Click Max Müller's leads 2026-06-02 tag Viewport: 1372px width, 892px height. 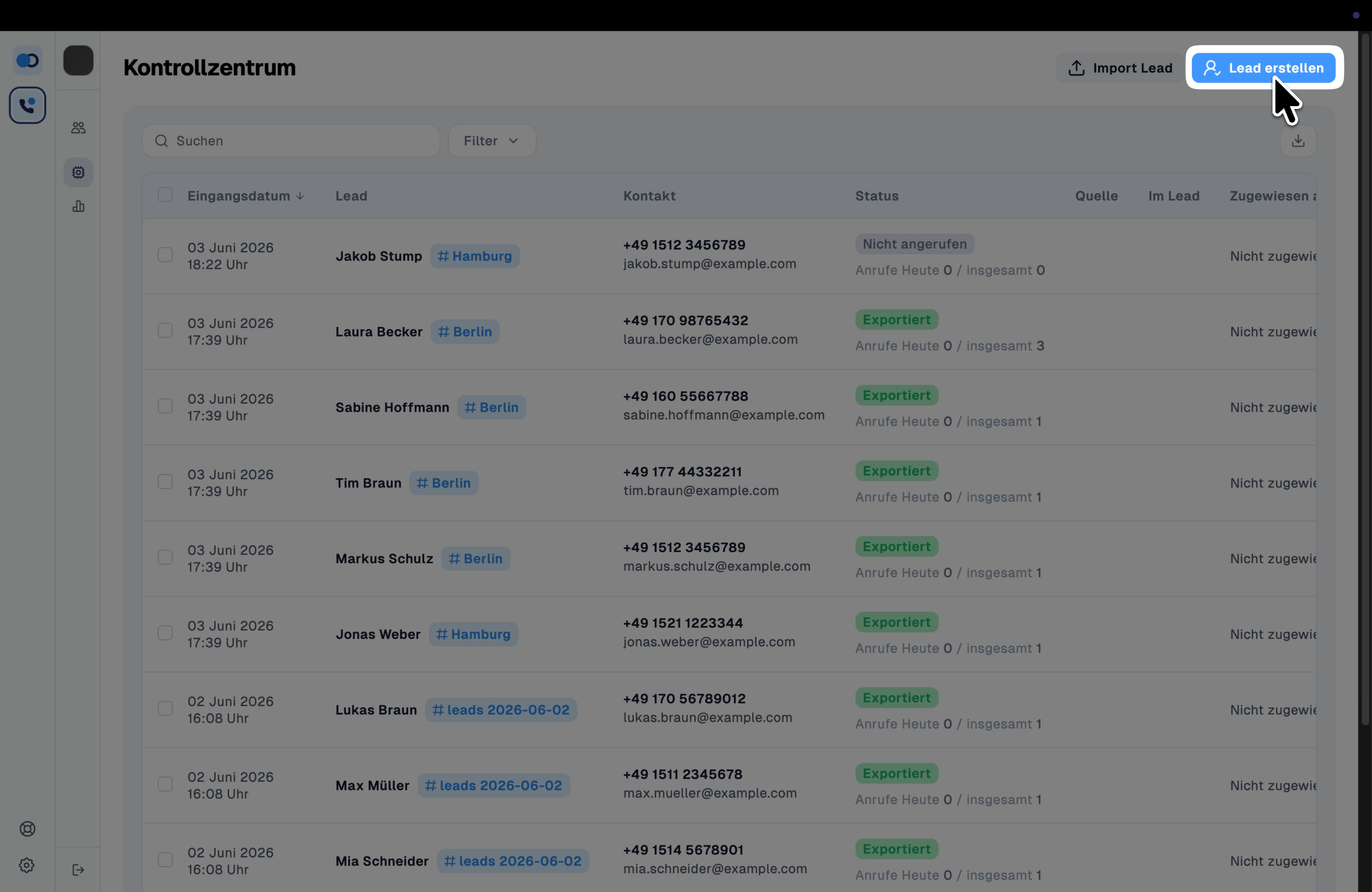[x=493, y=785]
